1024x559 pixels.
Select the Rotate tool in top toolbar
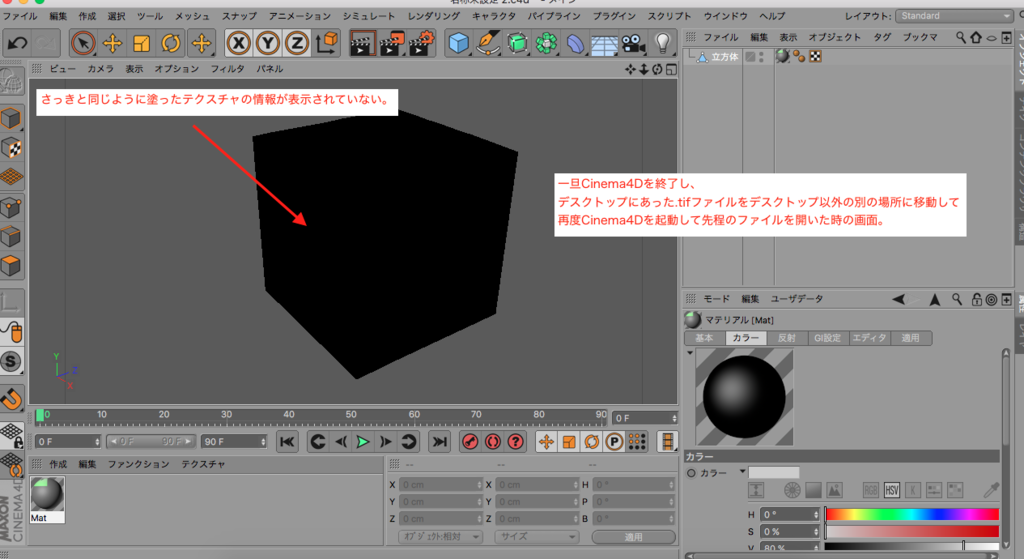click(170, 44)
